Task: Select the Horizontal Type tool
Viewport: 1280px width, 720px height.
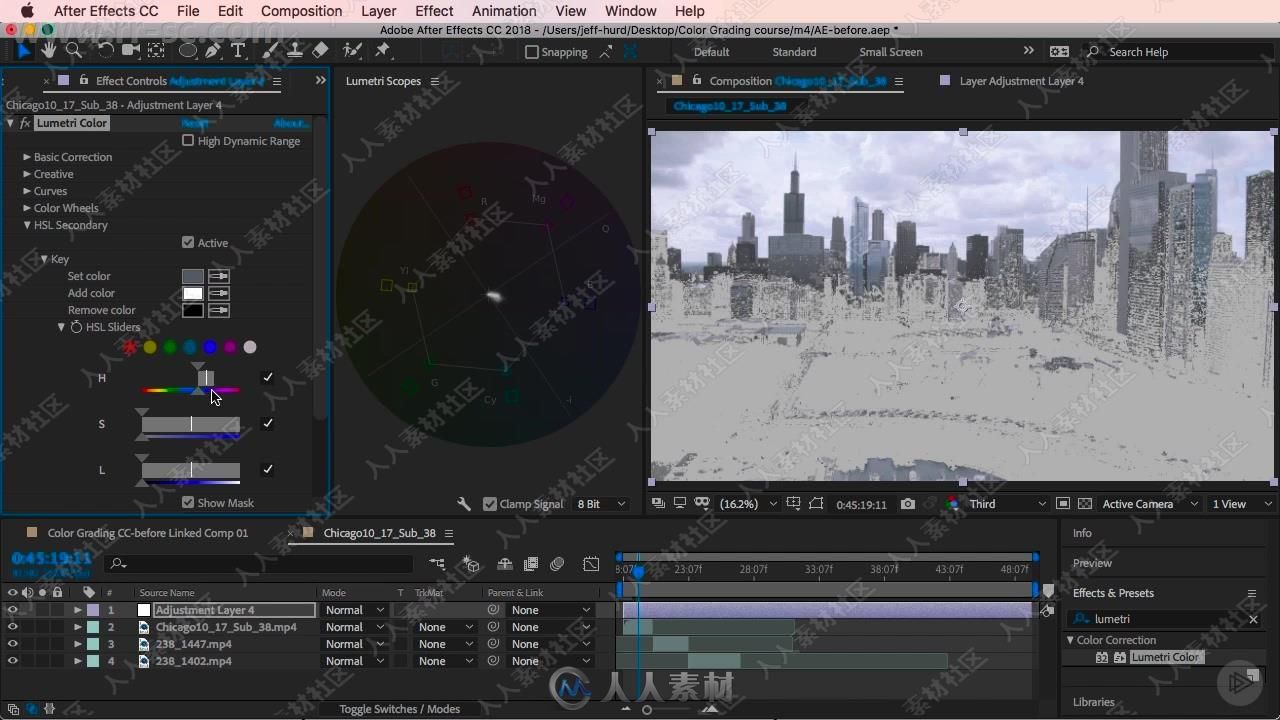Action: coord(238,50)
